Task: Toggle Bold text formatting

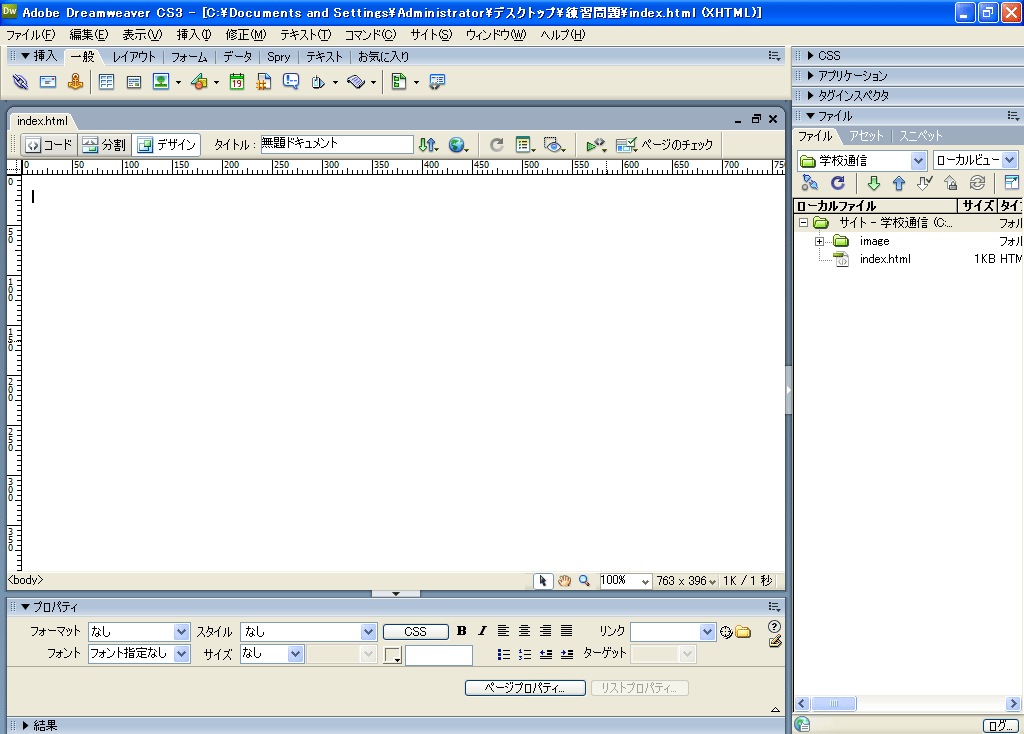Action: 461,631
